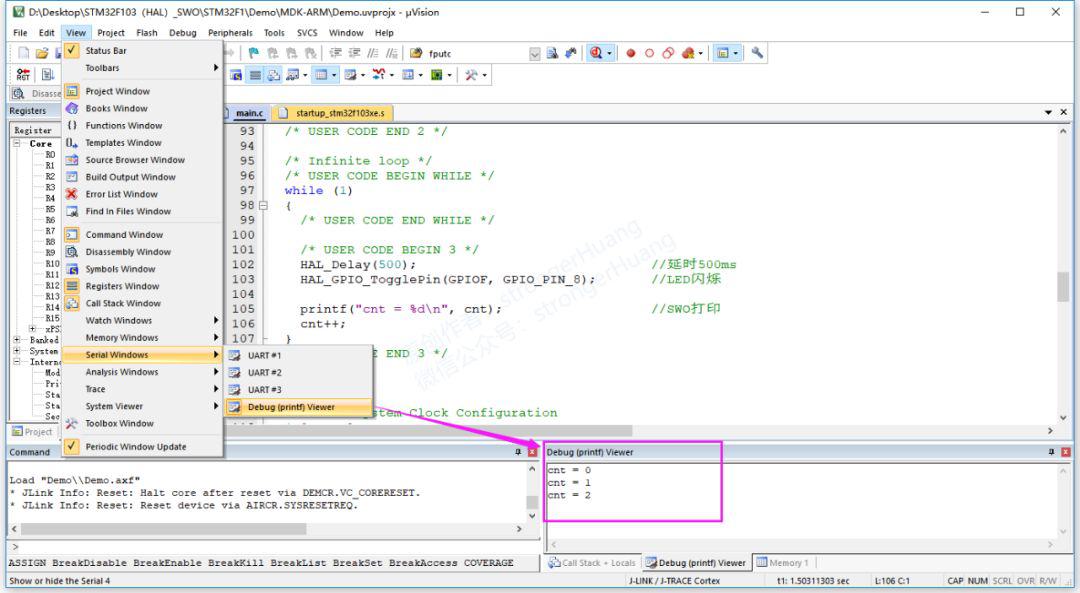The image size is (1080, 593).
Task: Click the Comment selection icon
Action: click(373, 53)
